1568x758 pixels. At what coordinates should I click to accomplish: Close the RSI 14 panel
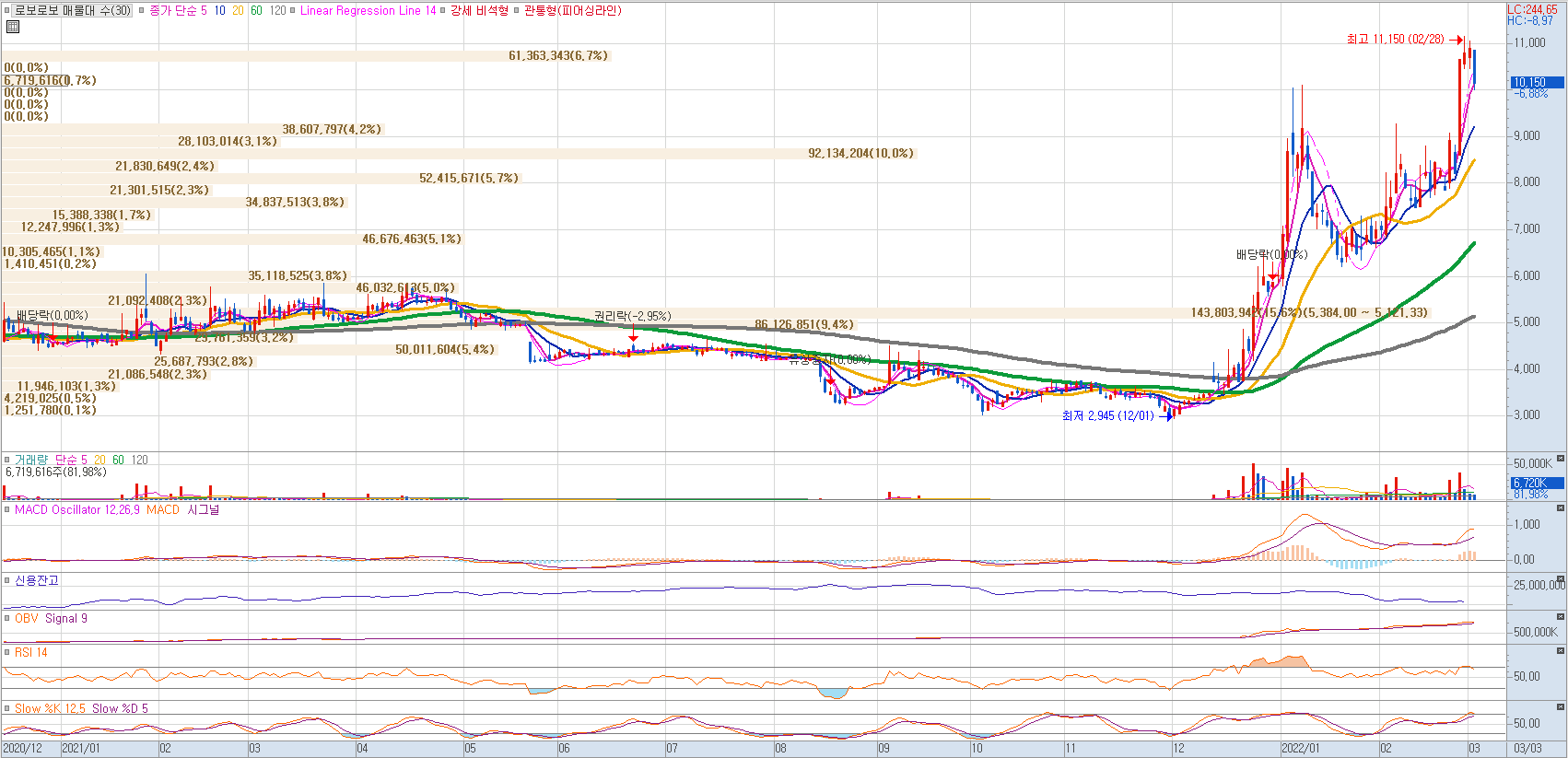click(1561, 650)
